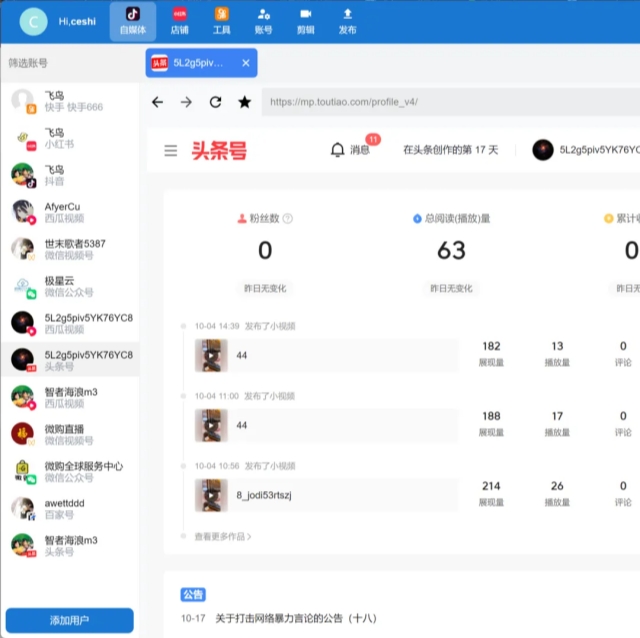Open the 账号 tab in top bar

(x=263, y=22)
